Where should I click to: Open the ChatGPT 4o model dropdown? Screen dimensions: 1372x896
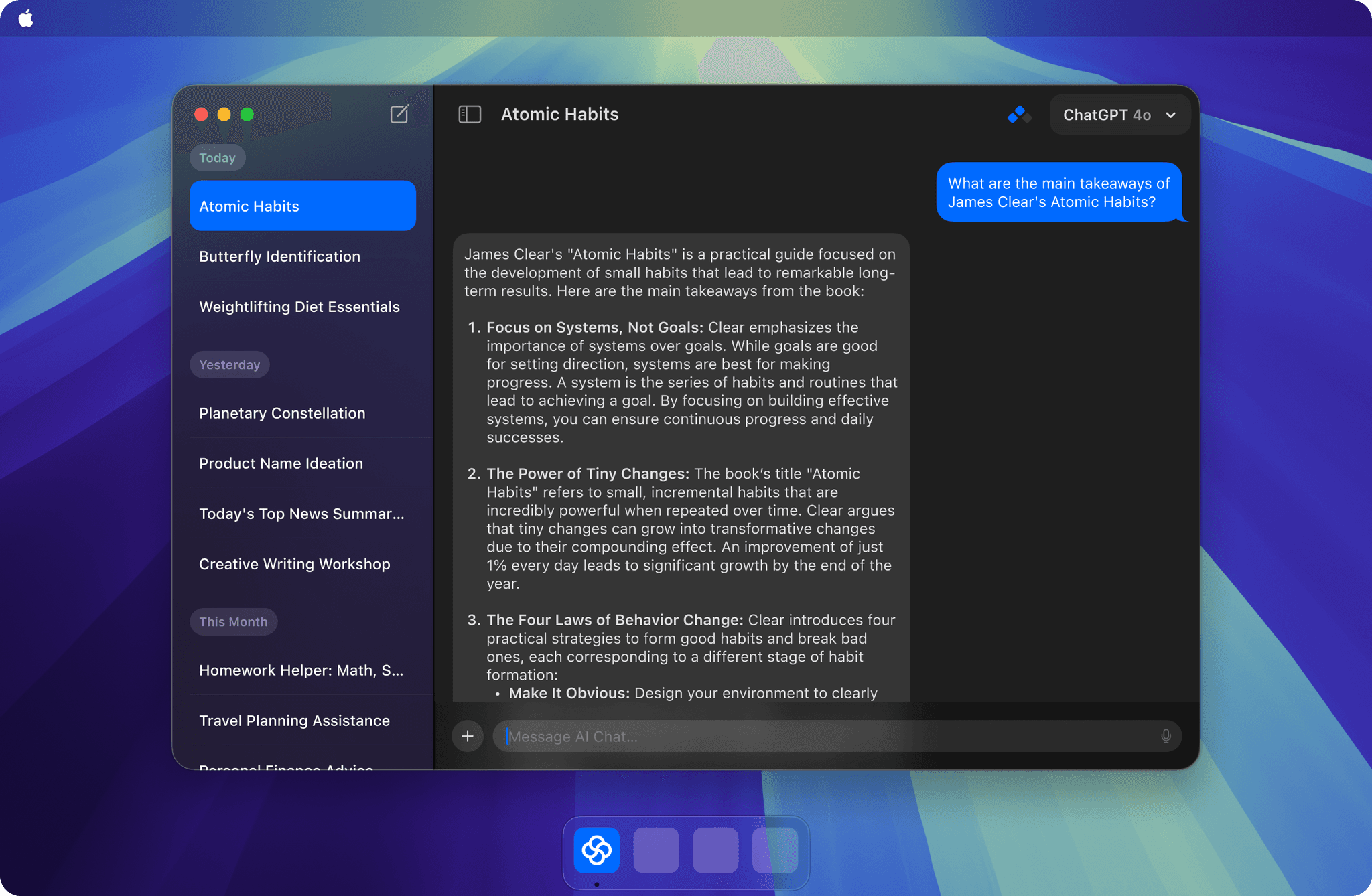1119,115
